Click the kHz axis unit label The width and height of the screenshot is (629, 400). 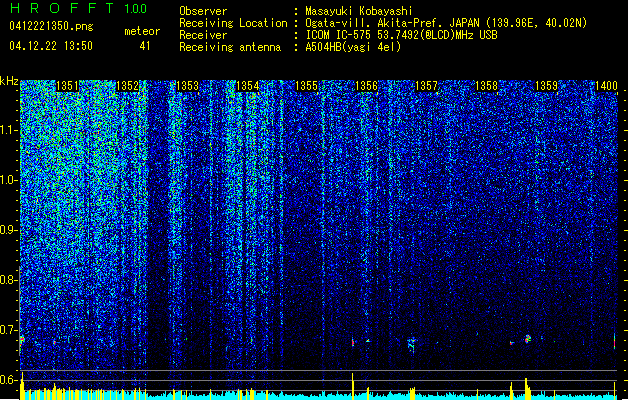9,81
